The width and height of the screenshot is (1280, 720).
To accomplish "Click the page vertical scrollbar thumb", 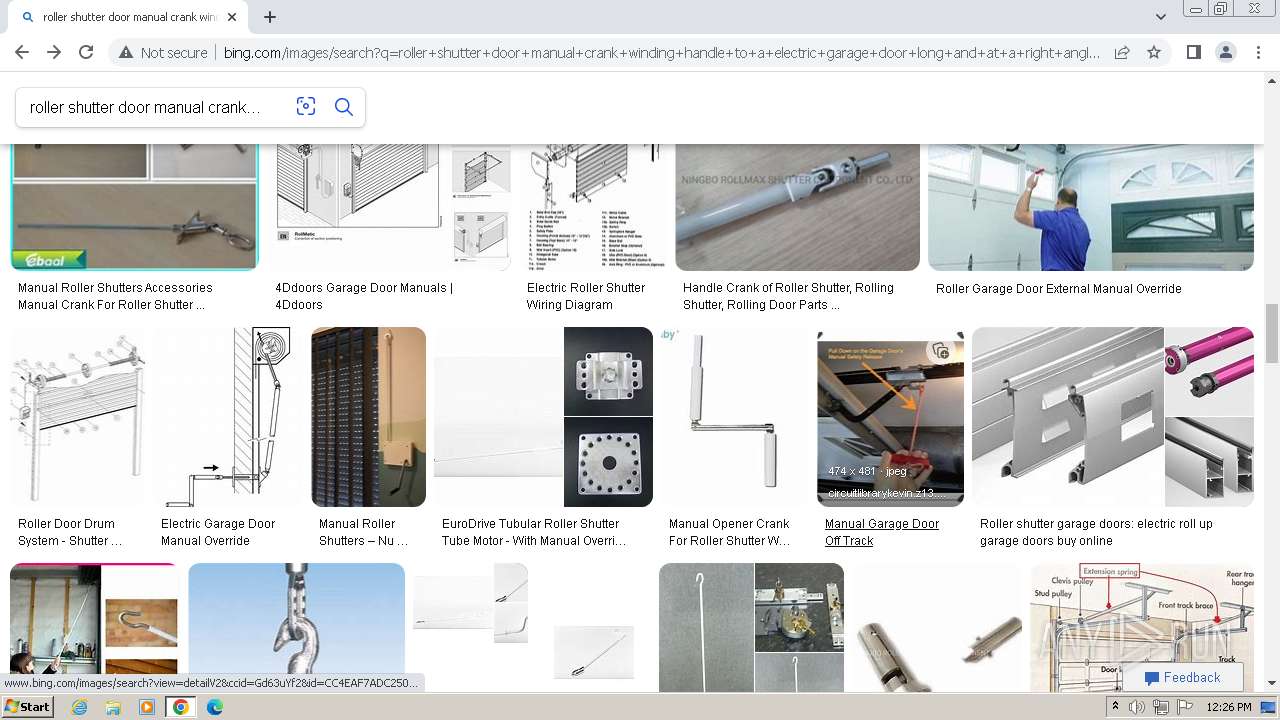I will pos(1272,335).
